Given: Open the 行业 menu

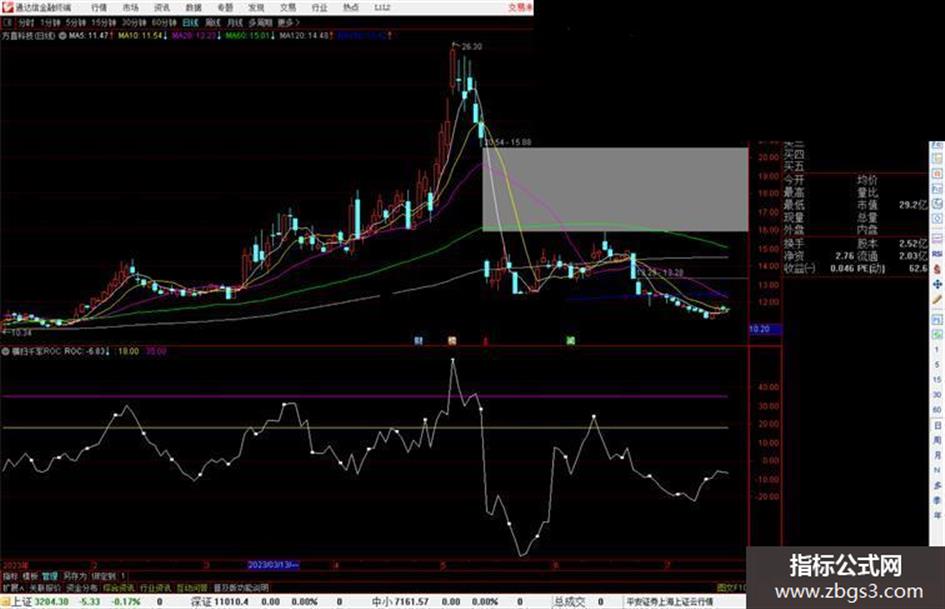Looking at the screenshot, I should (x=319, y=8).
